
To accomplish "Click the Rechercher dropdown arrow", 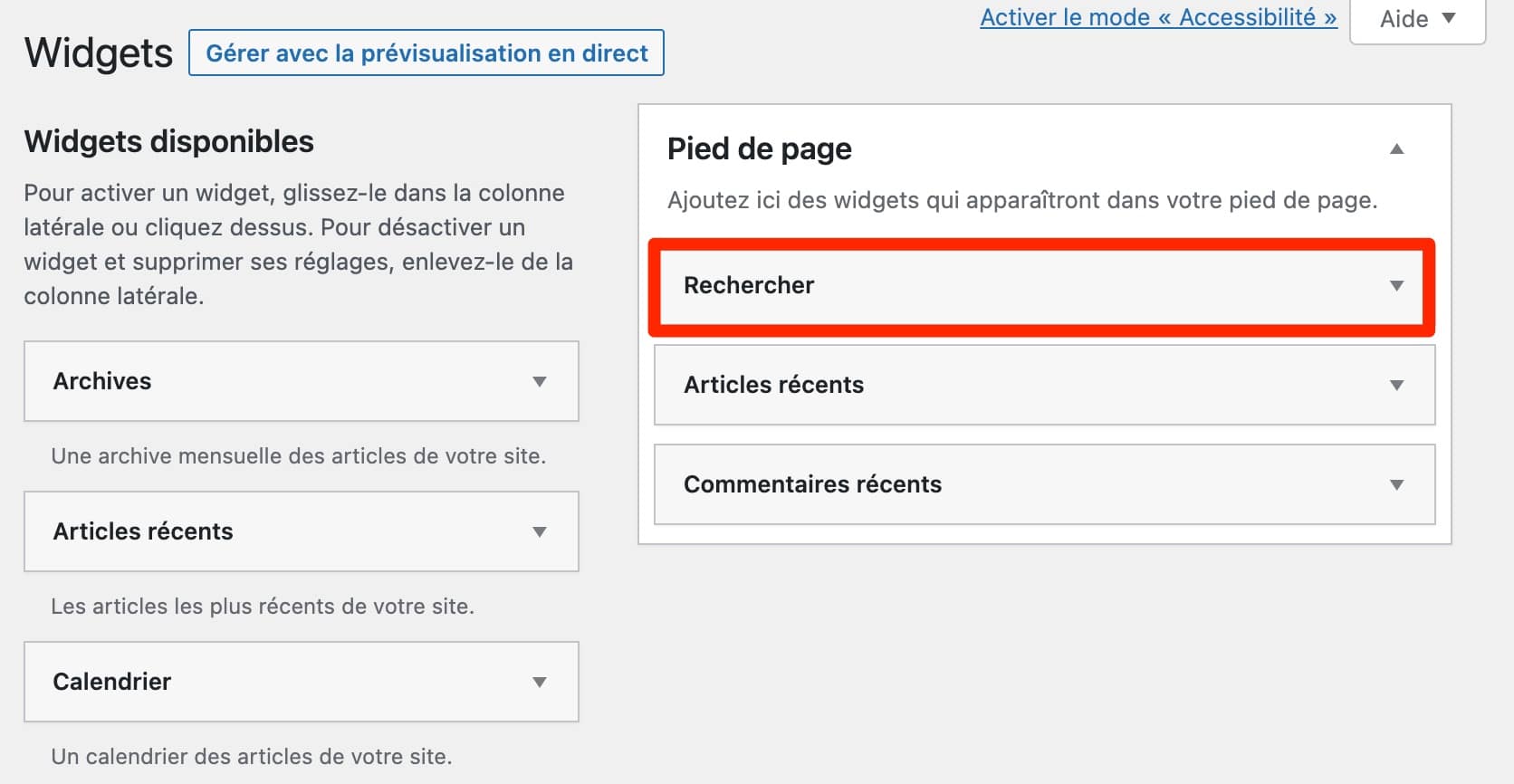I will (x=1396, y=285).
